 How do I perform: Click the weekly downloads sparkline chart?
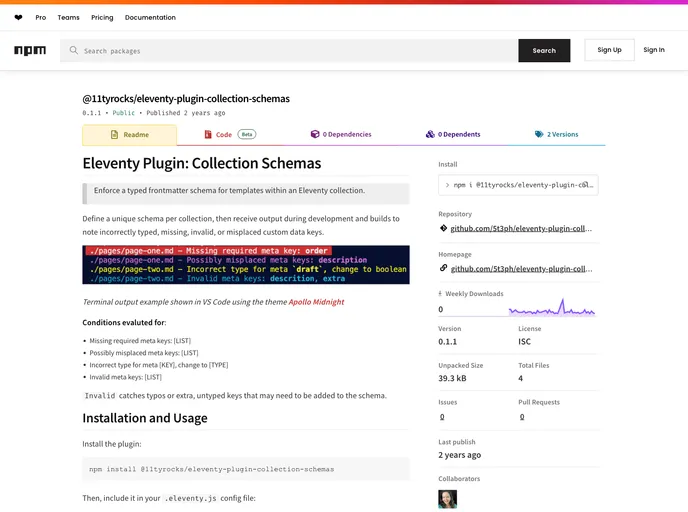point(552,308)
